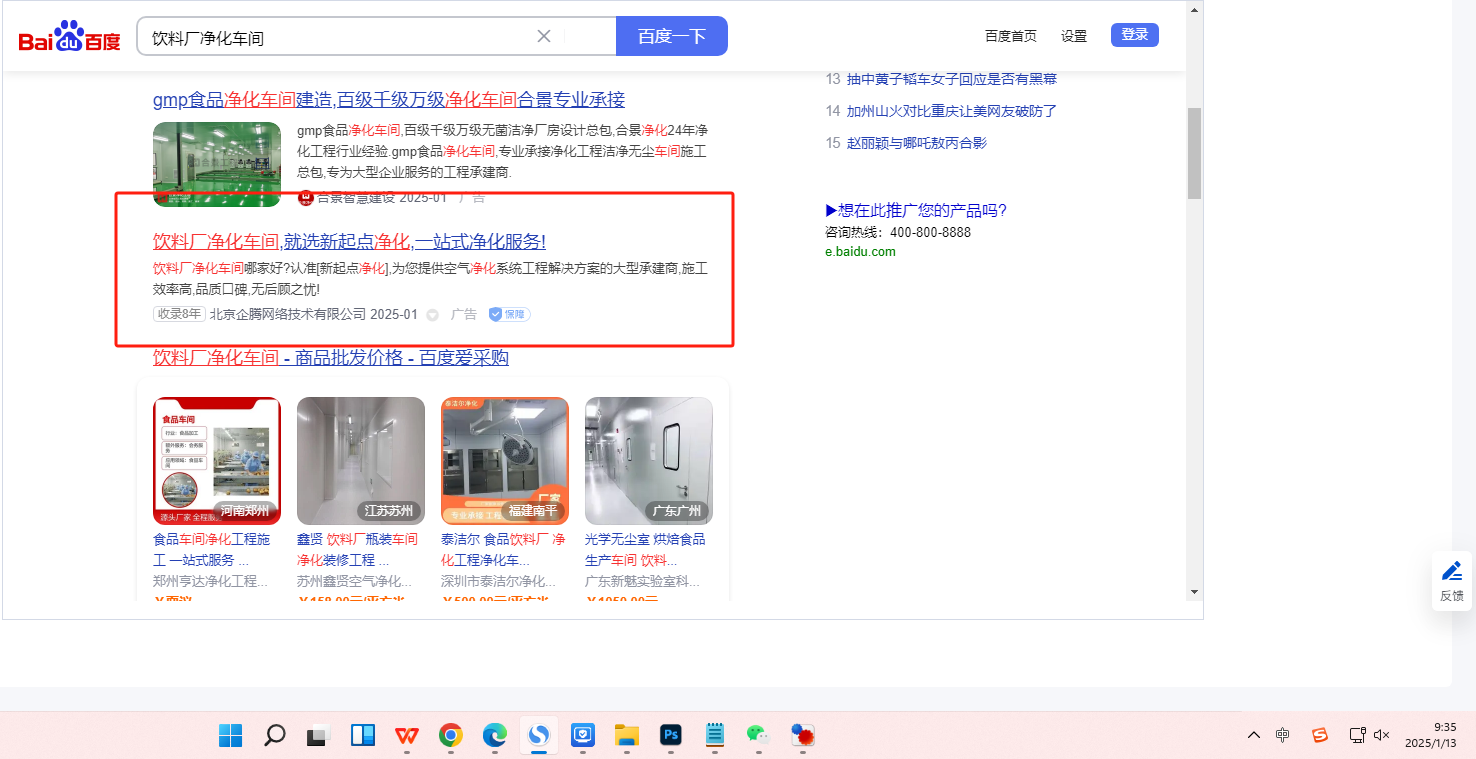Open 百度首页 in the top navigation
The width and height of the screenshot is (1476, 759).
(1010, 36)
